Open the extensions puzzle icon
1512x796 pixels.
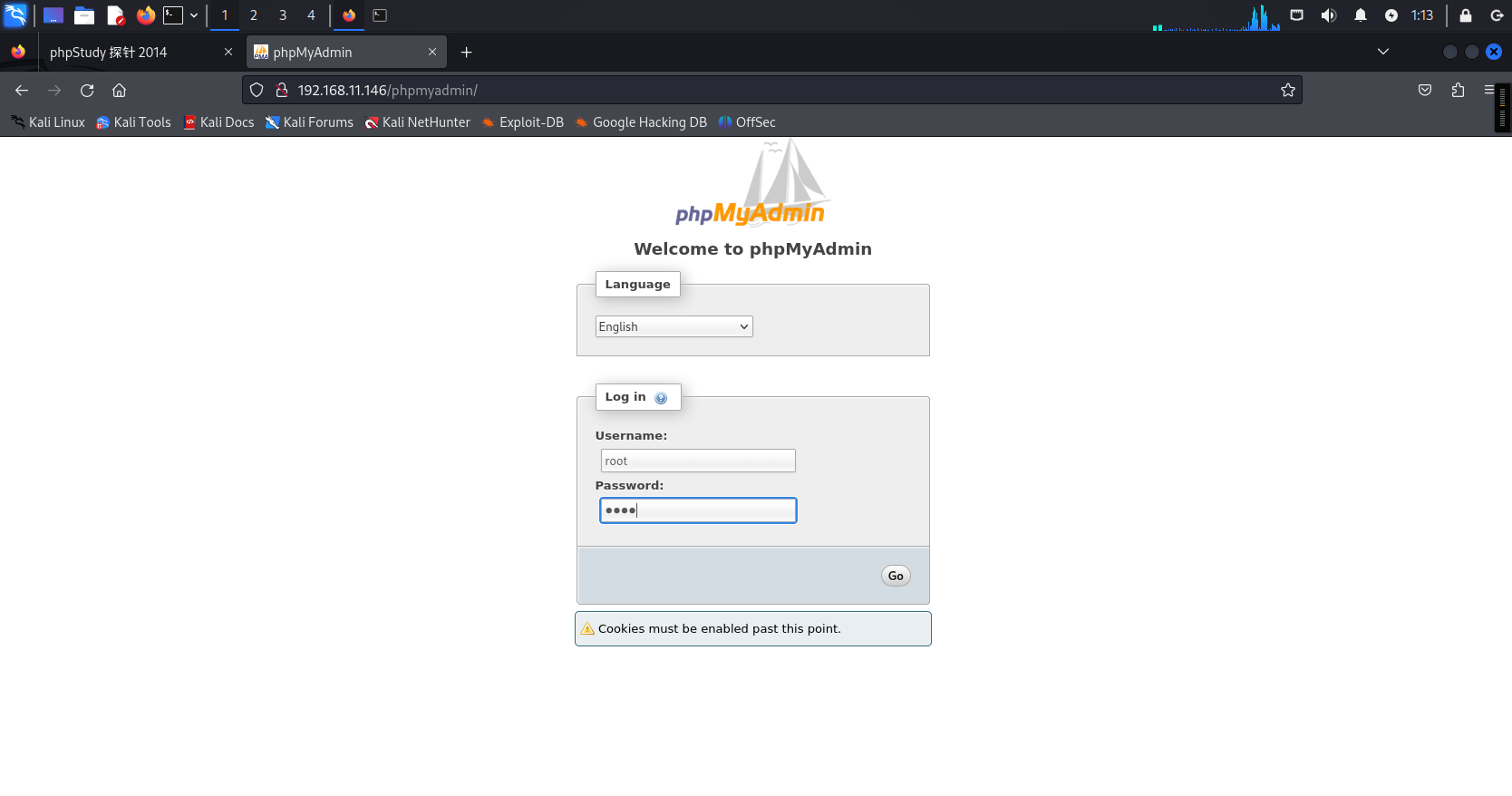pyautogui.click(x=1458, y=91)
